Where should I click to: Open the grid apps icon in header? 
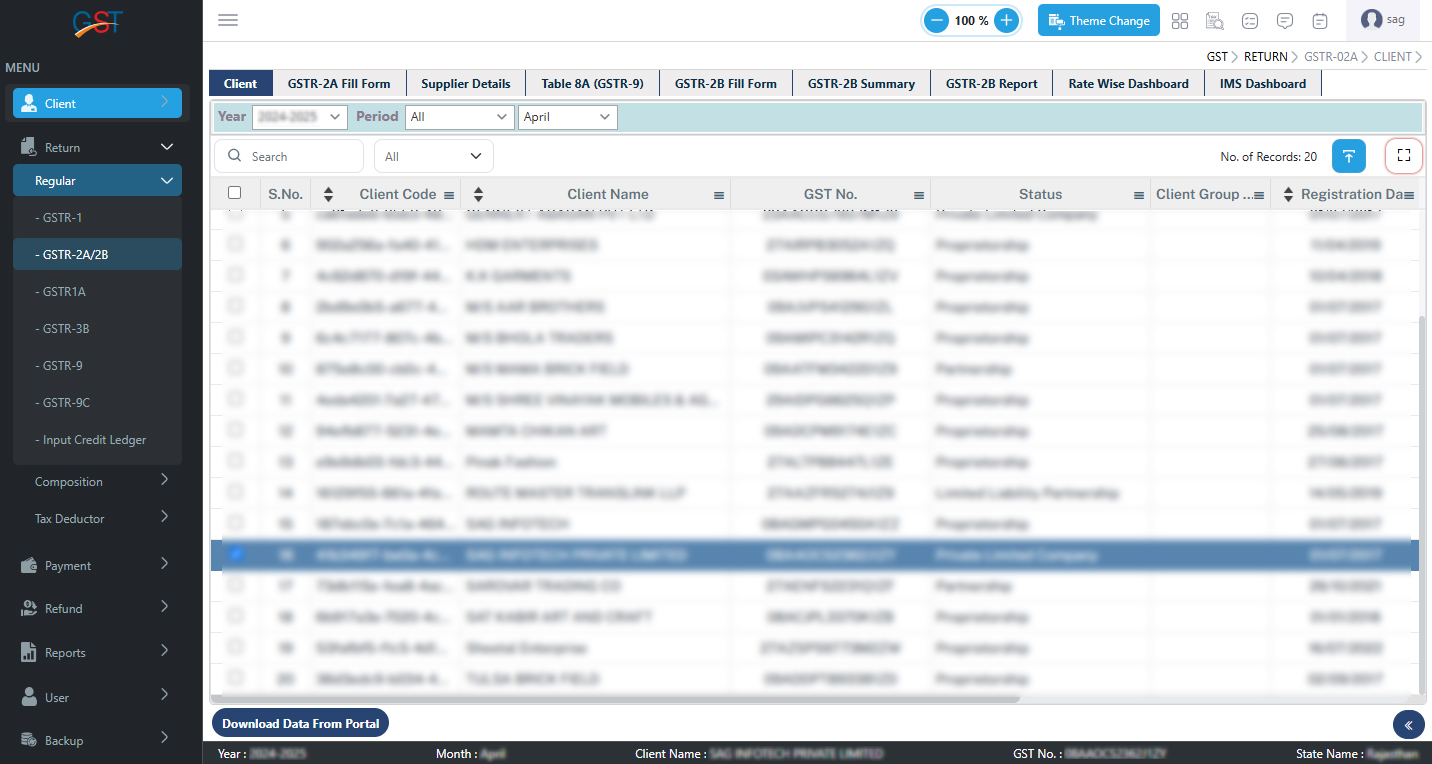(1180, 20)
